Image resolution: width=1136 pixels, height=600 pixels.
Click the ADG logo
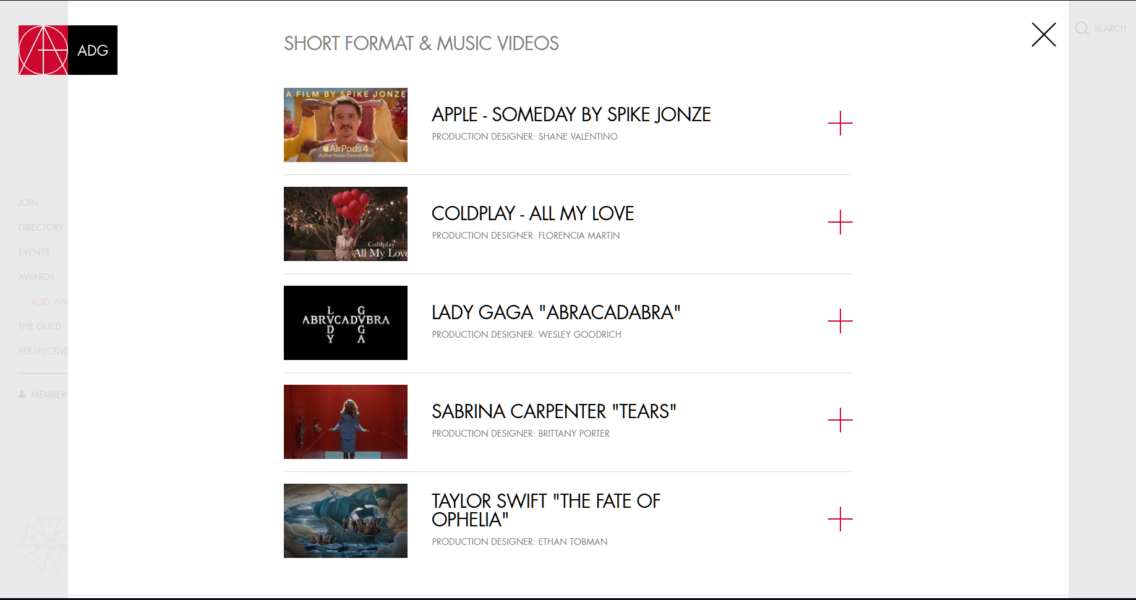coord(67,50)
